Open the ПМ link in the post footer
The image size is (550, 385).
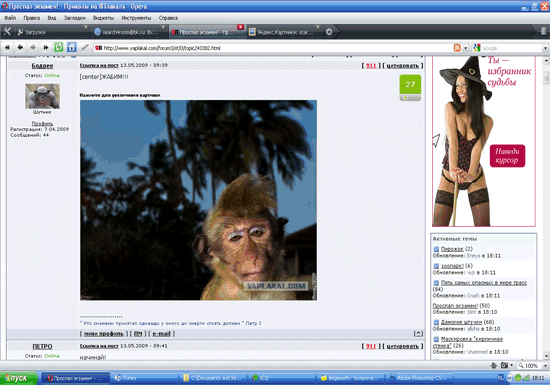(x=138, y=333)
